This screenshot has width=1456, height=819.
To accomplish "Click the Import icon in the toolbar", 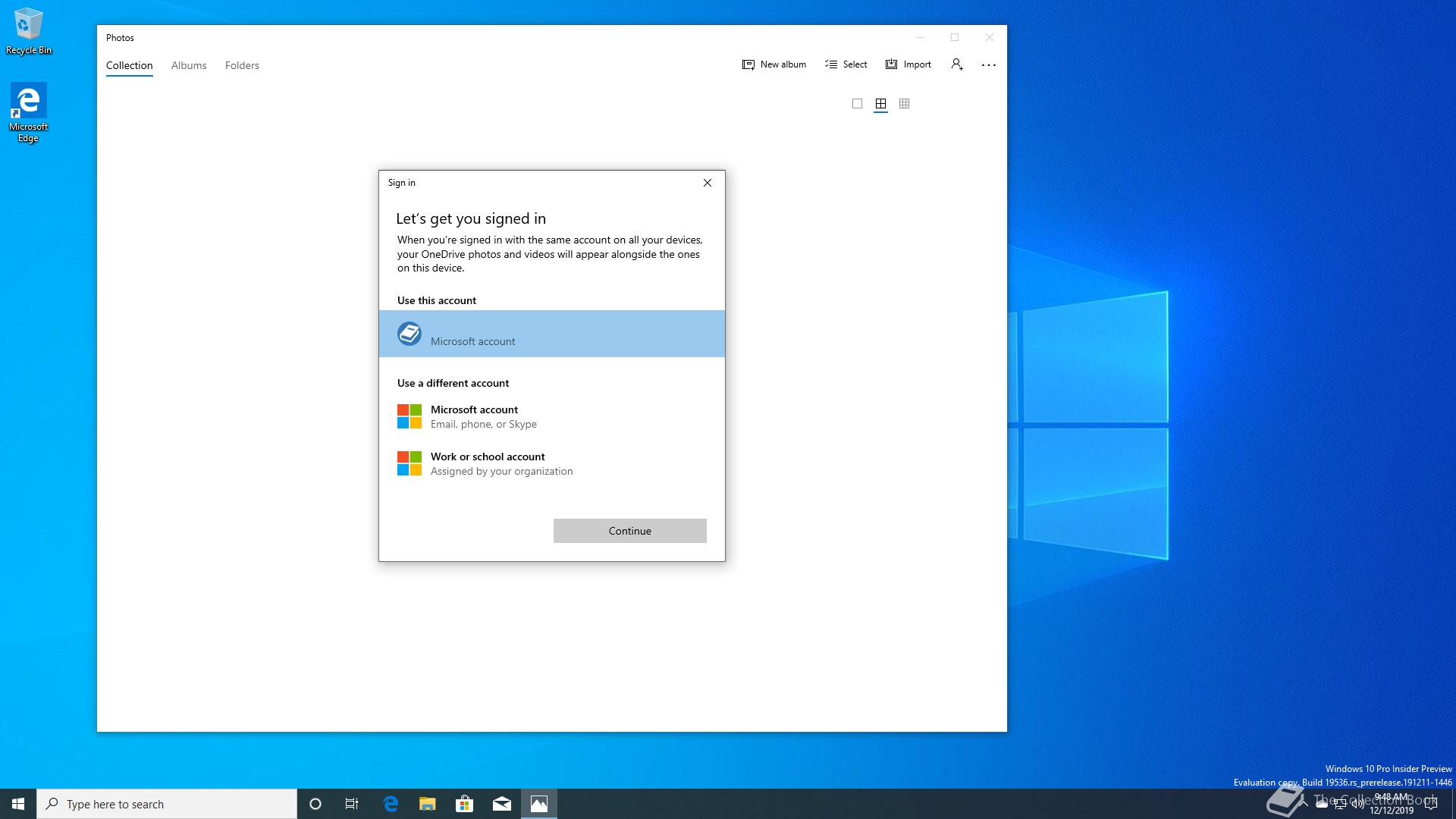I will [x=892, y=64].
